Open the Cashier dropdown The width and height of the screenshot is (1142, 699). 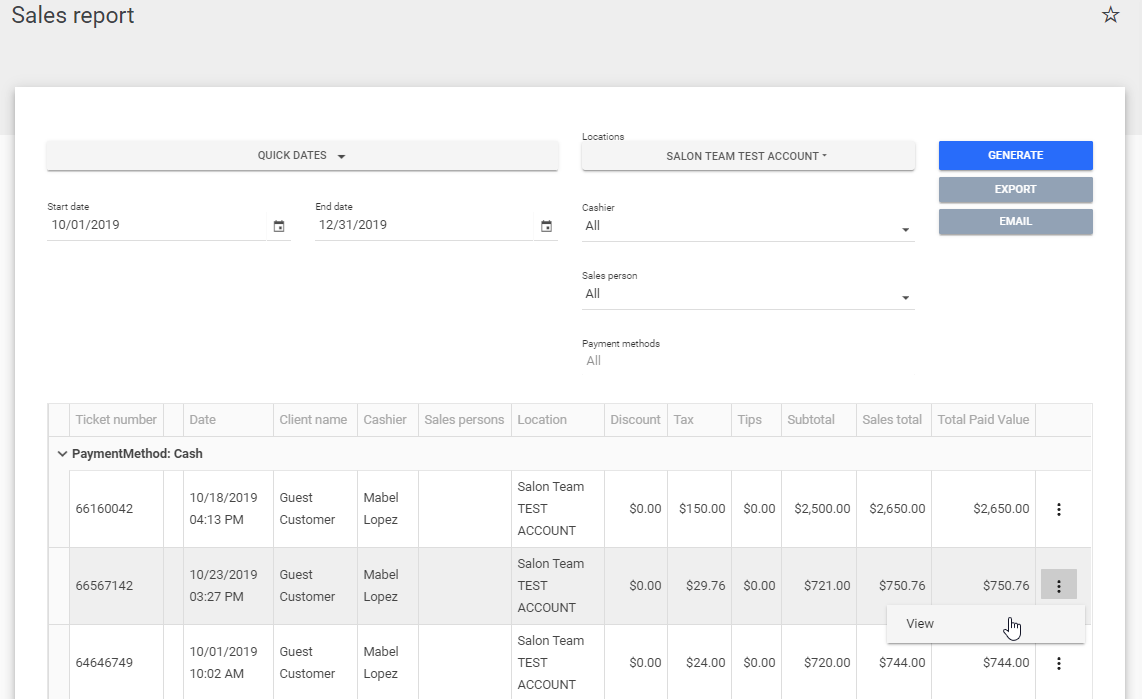[x=747, y=227]
